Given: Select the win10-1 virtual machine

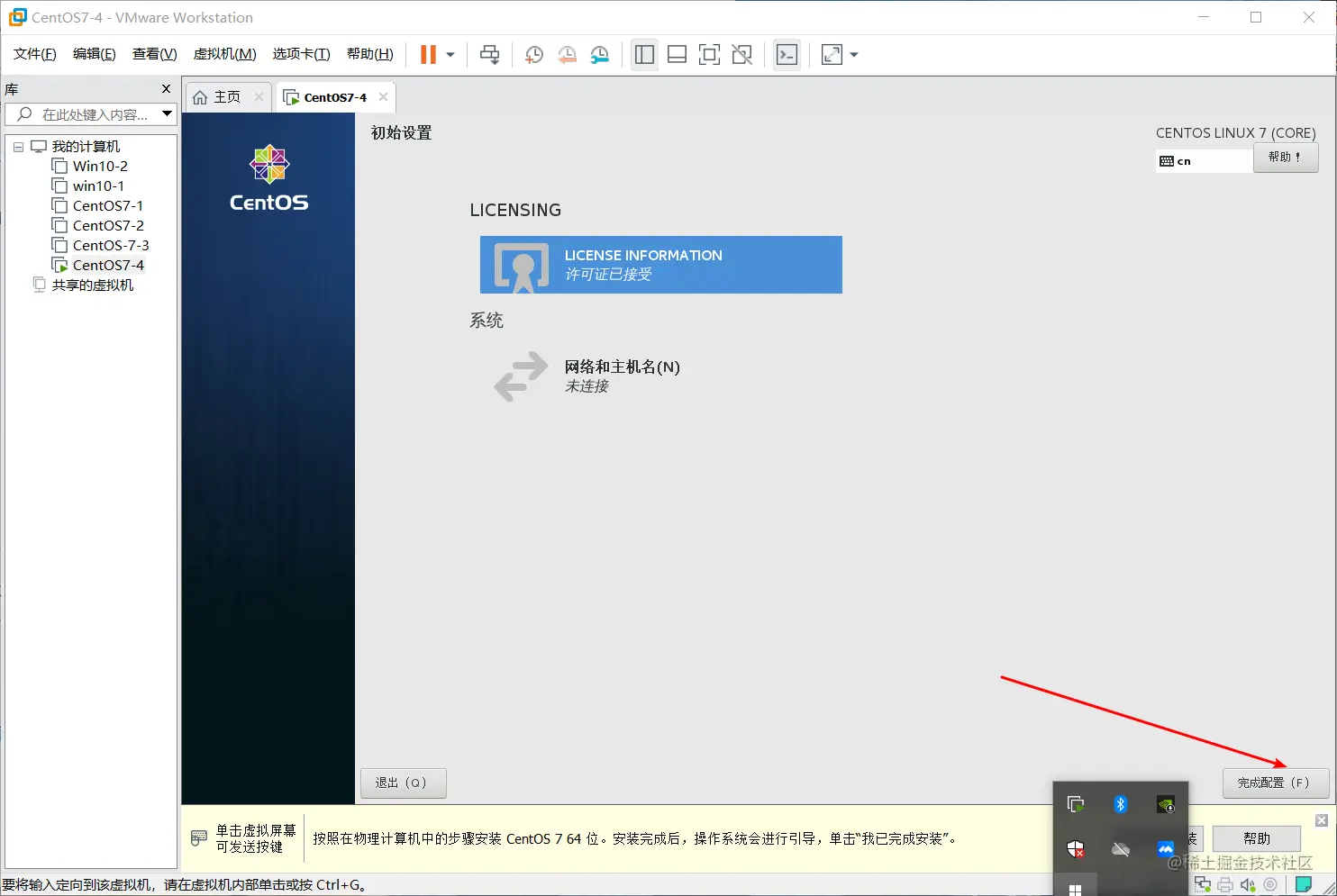Looking at the screenshot, I should 98,186.
